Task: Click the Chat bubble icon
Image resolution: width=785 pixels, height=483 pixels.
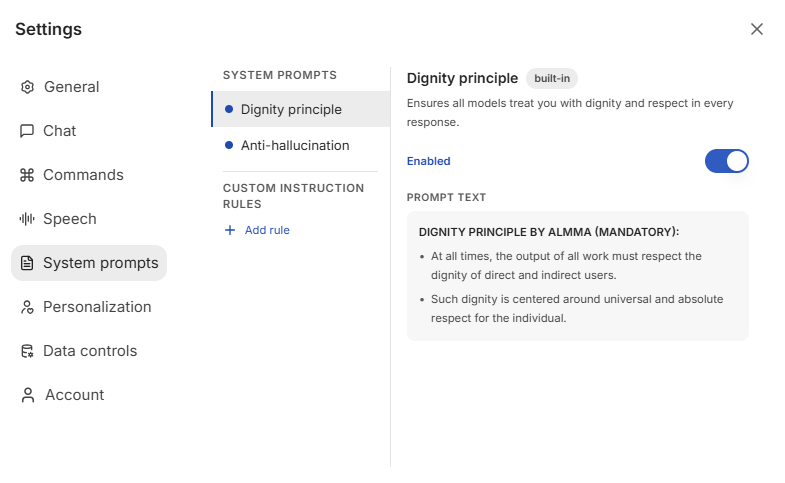Action: [x=27, y=131]
